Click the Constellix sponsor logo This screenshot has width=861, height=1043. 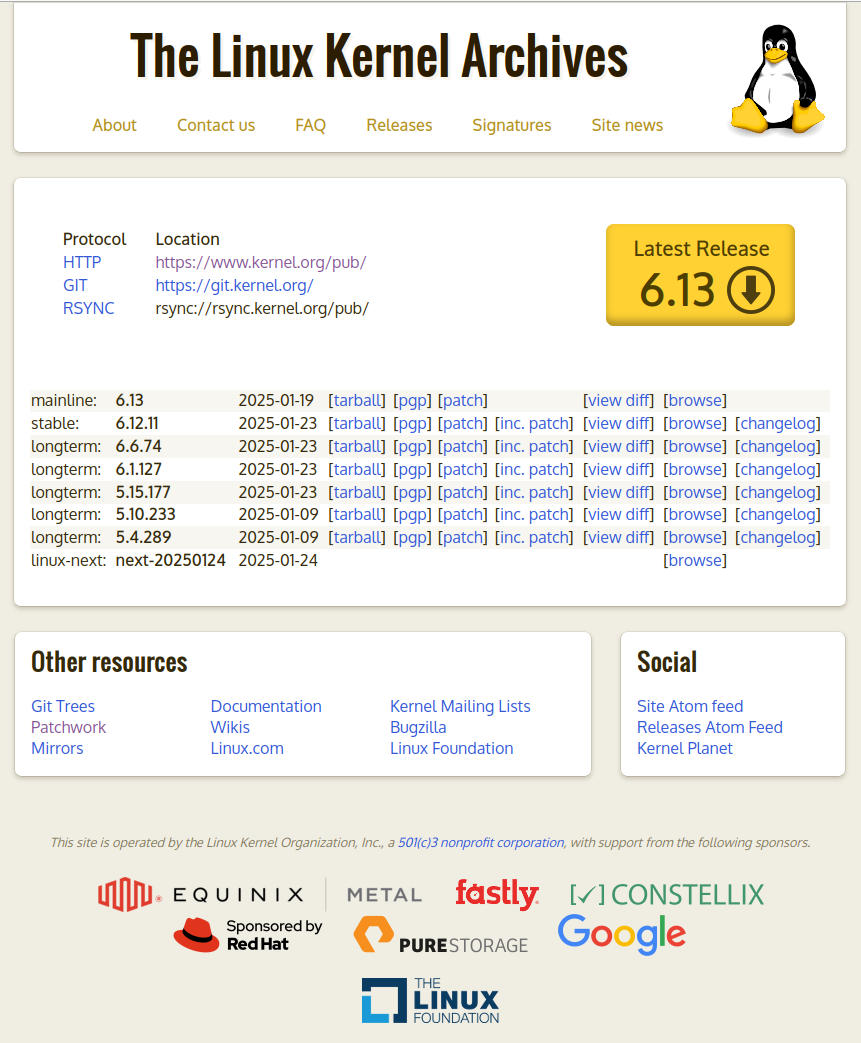[666, 894]
